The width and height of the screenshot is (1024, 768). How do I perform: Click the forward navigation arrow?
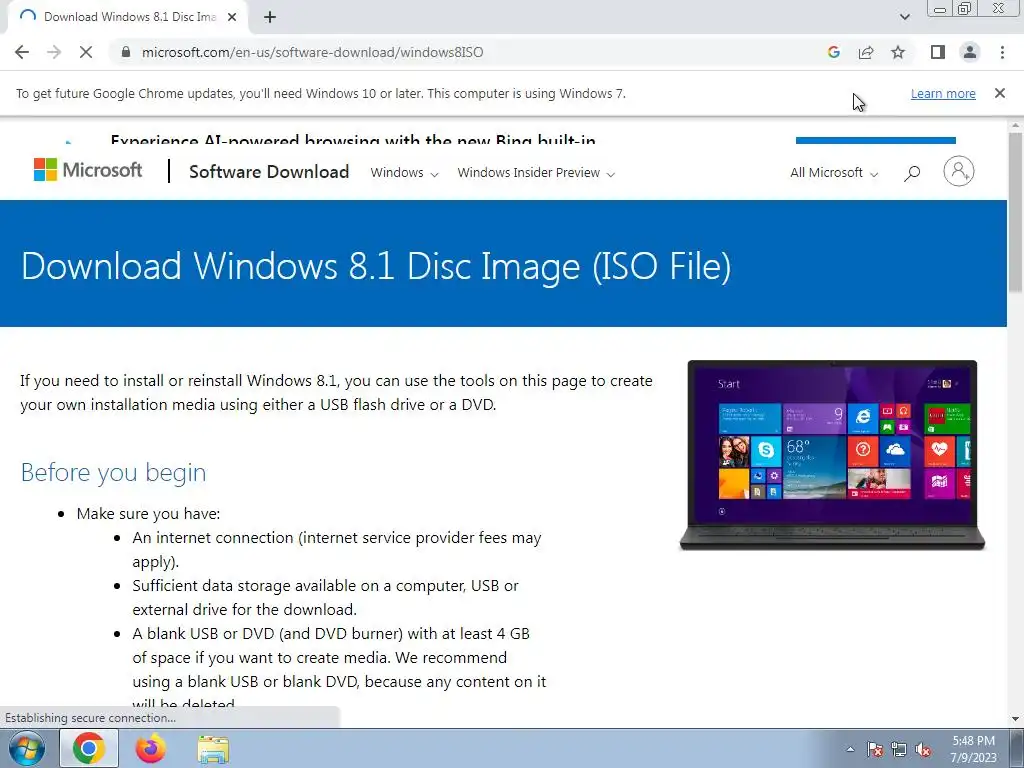click(x=54, y=52)
